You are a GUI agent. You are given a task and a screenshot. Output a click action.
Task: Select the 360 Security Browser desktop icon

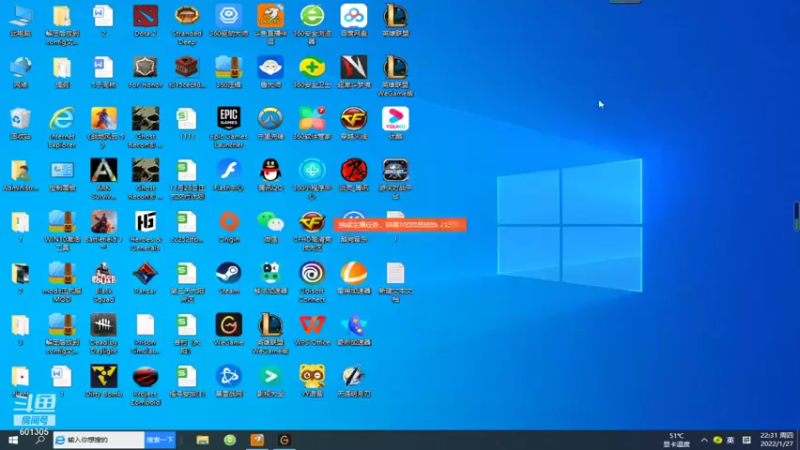pos(312,16)
